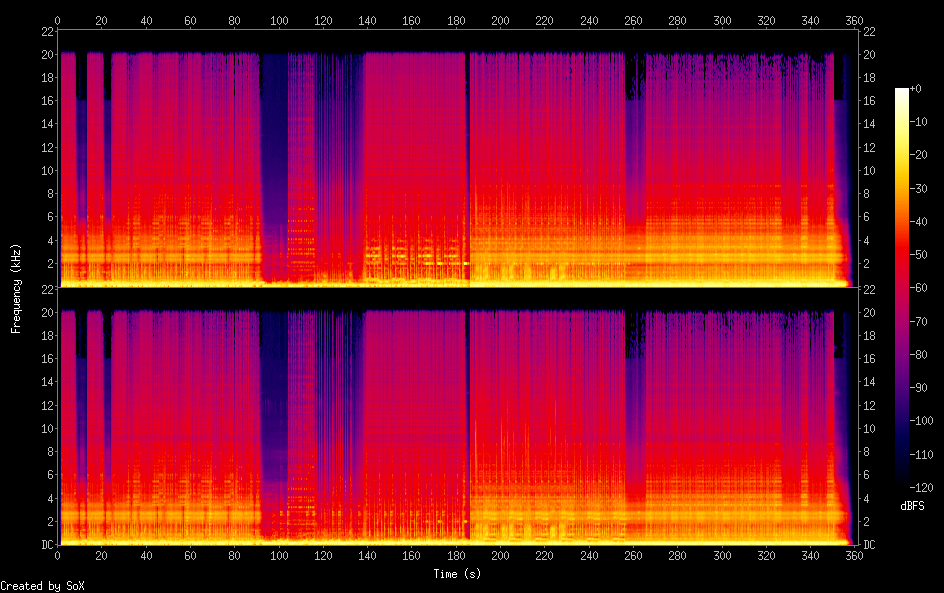Click the 'Created by SoX' caption
Screen dimensions: 944x593
(42, 586)
